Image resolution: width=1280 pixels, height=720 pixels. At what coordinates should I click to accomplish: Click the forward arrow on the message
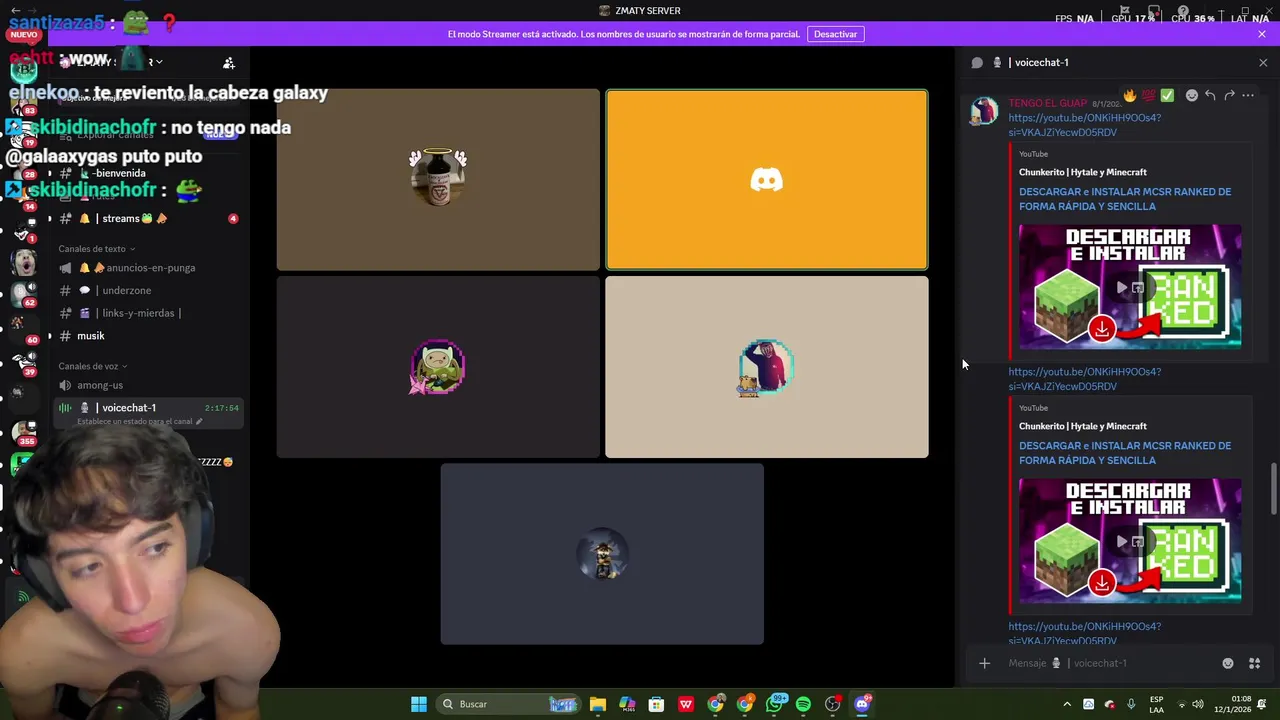tap(1229, 95)
